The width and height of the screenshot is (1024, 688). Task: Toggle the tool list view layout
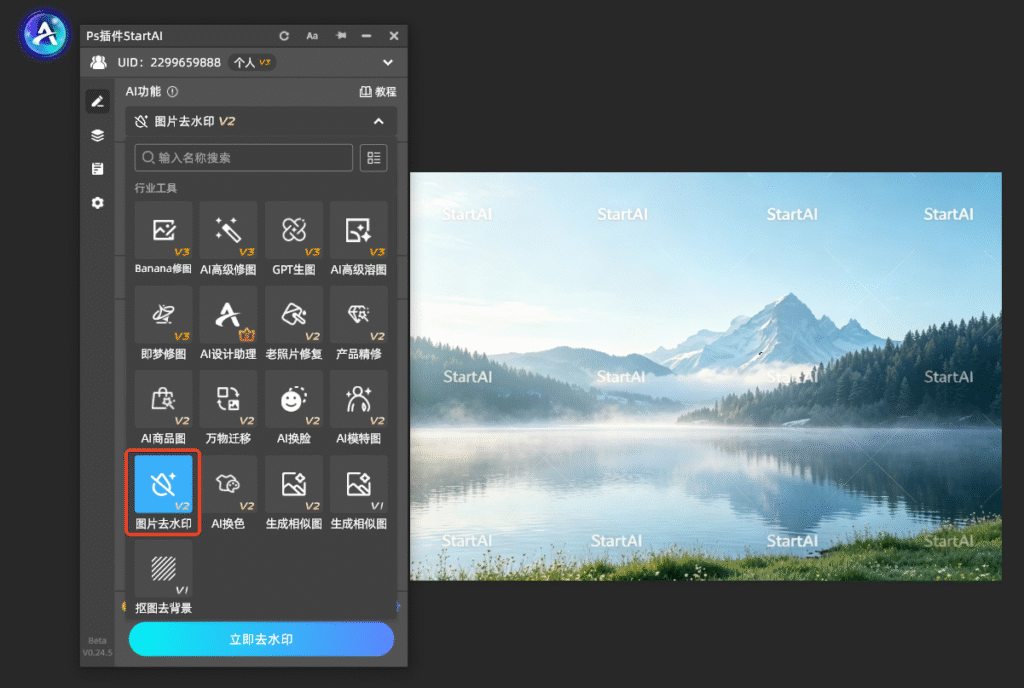pos(374,158)
